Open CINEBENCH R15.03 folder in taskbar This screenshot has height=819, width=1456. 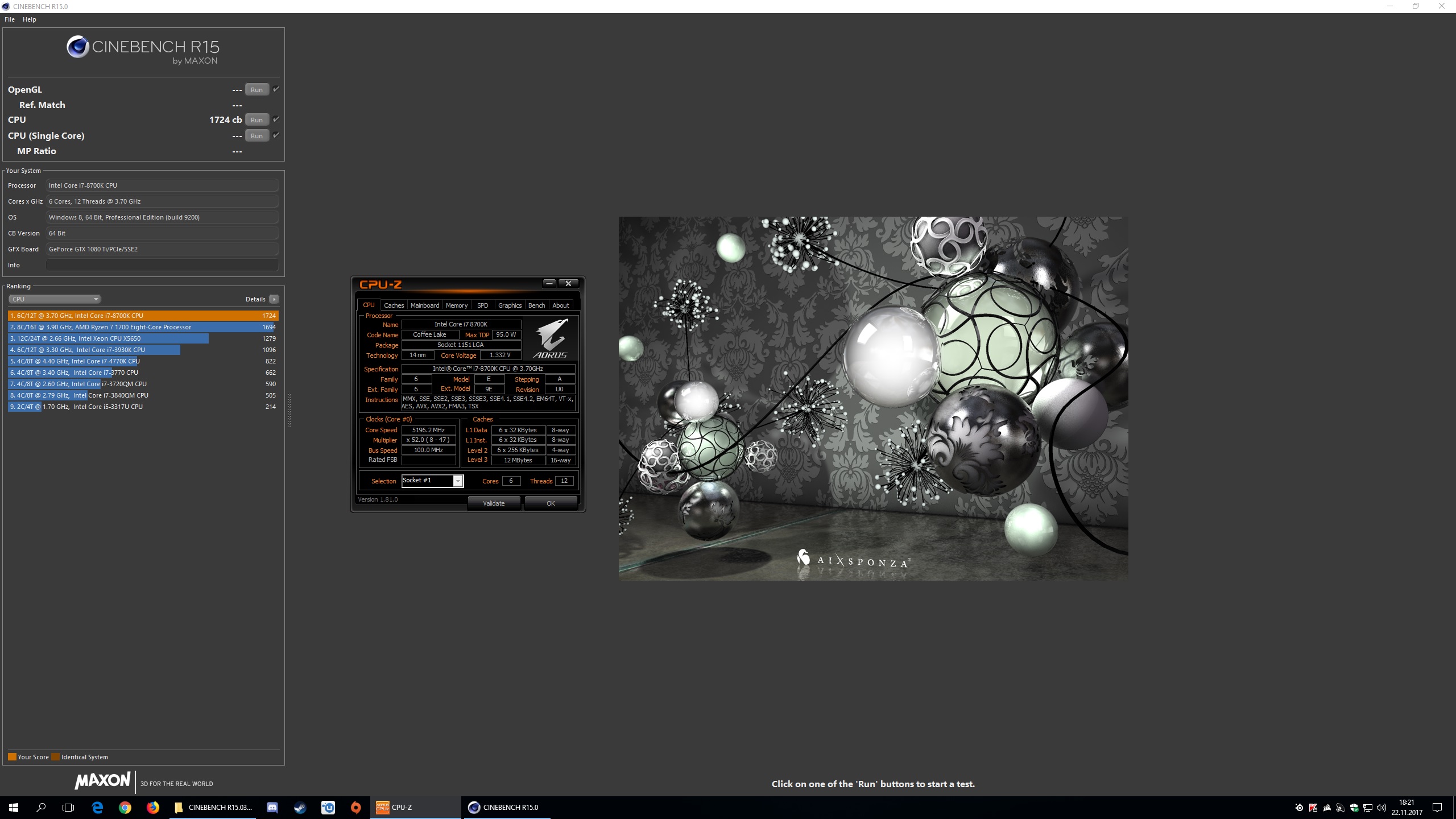coord(213,808)
